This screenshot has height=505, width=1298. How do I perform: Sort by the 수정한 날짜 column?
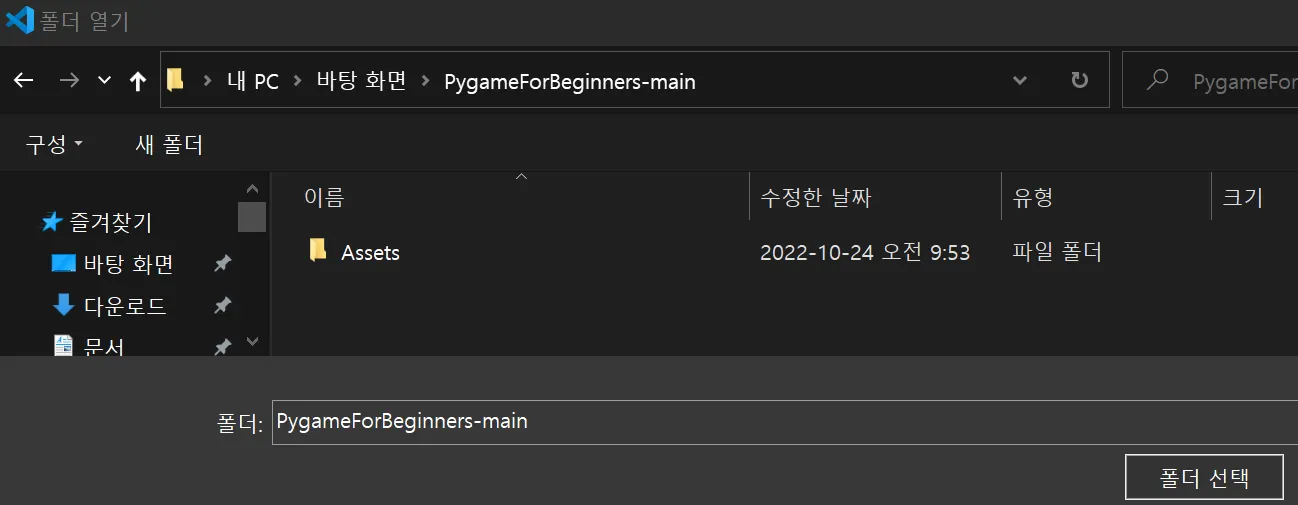tap(875, 197)
